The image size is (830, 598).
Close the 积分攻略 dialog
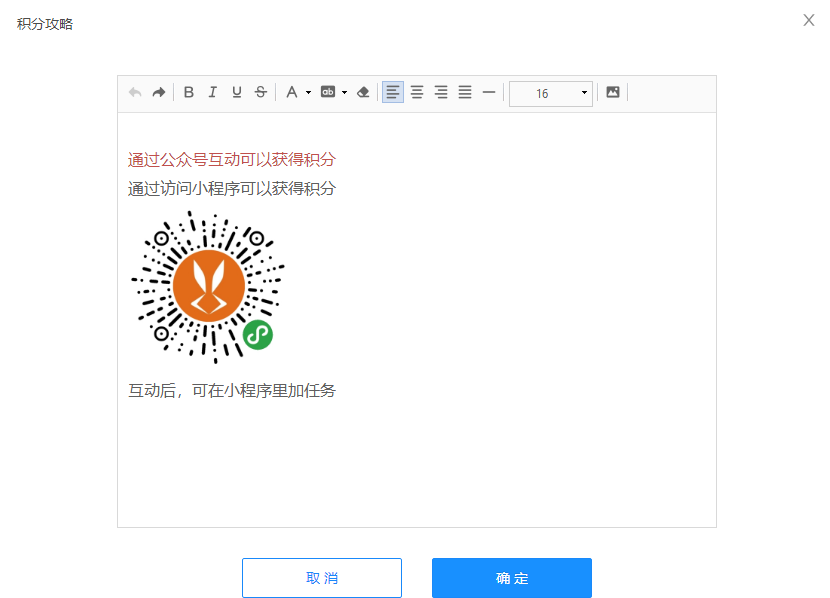tap(808, 21)
